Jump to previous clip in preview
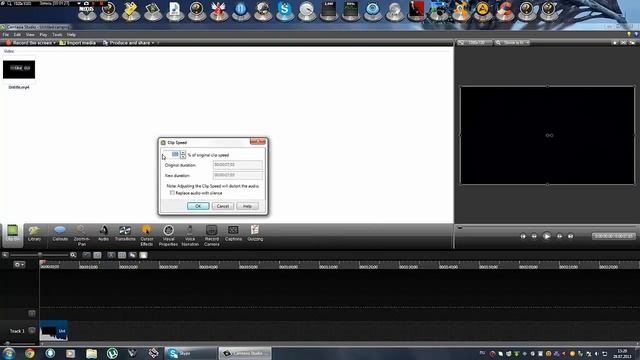The height and width of the screenshot is (360, 640). 523,236
